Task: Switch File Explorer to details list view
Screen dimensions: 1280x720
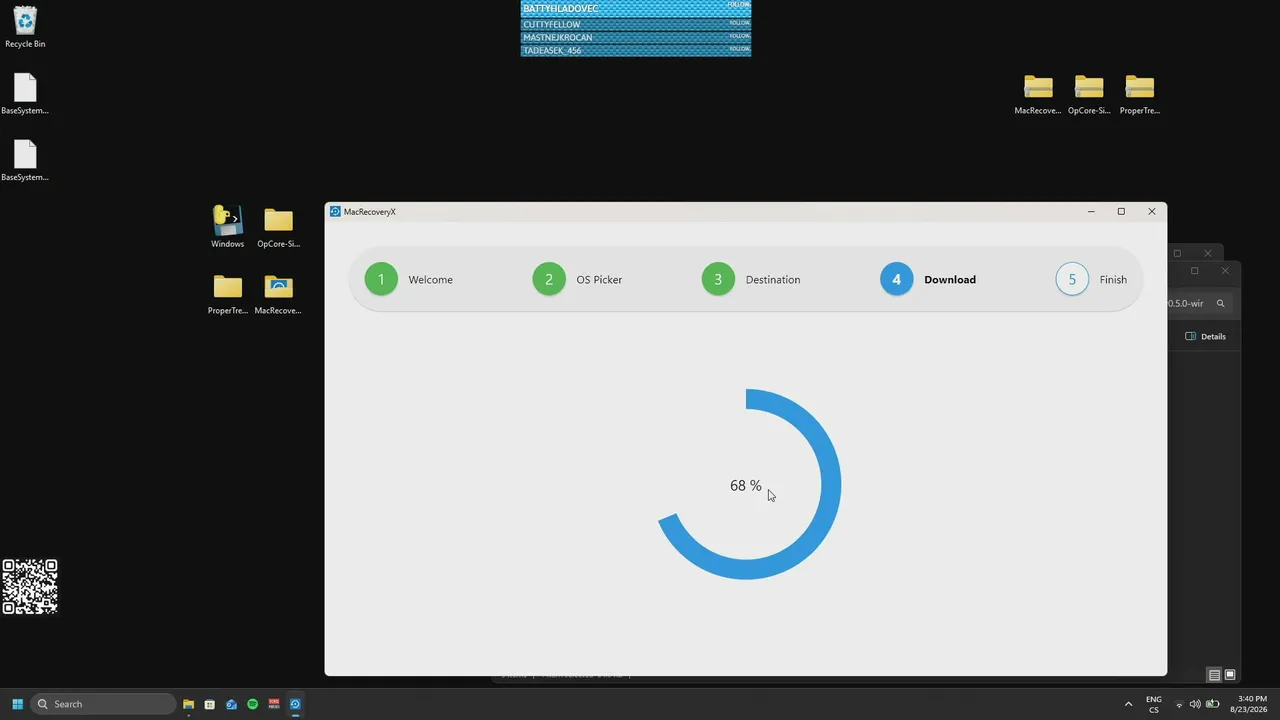Action: (x=1214, y=675)
